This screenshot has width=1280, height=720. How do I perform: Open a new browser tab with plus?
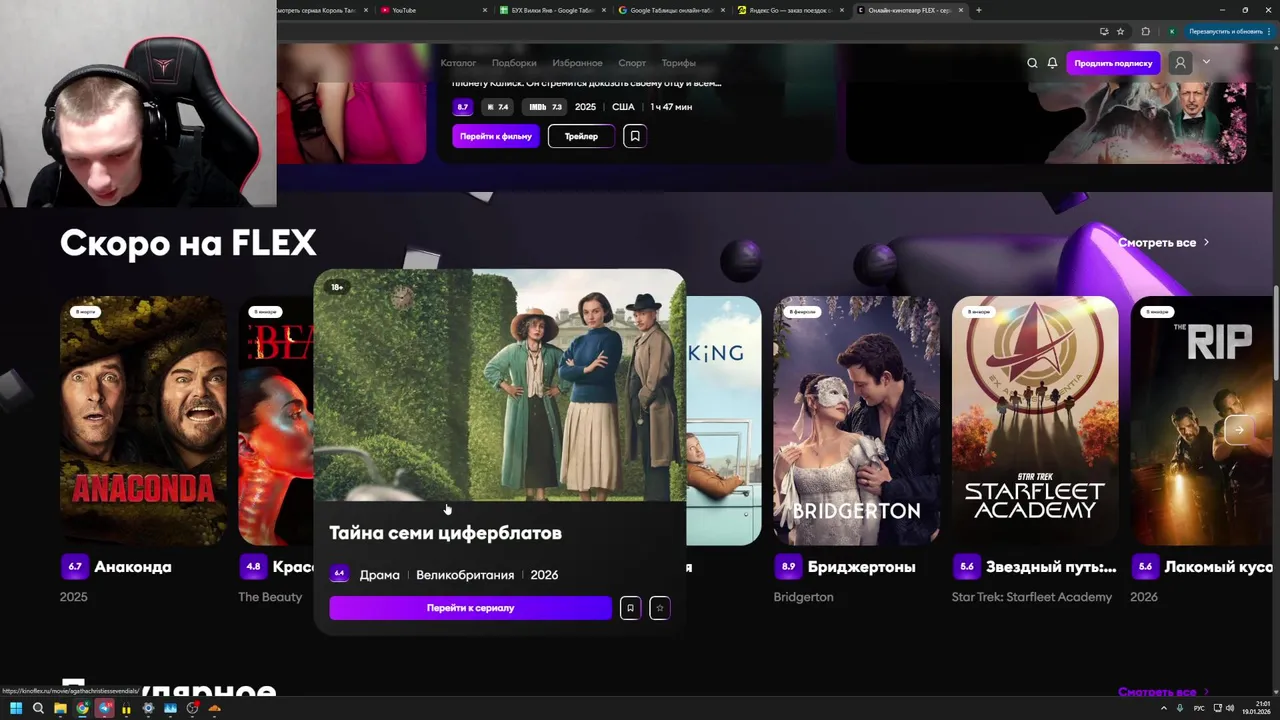pyautogui.click(x=978, y=10)
